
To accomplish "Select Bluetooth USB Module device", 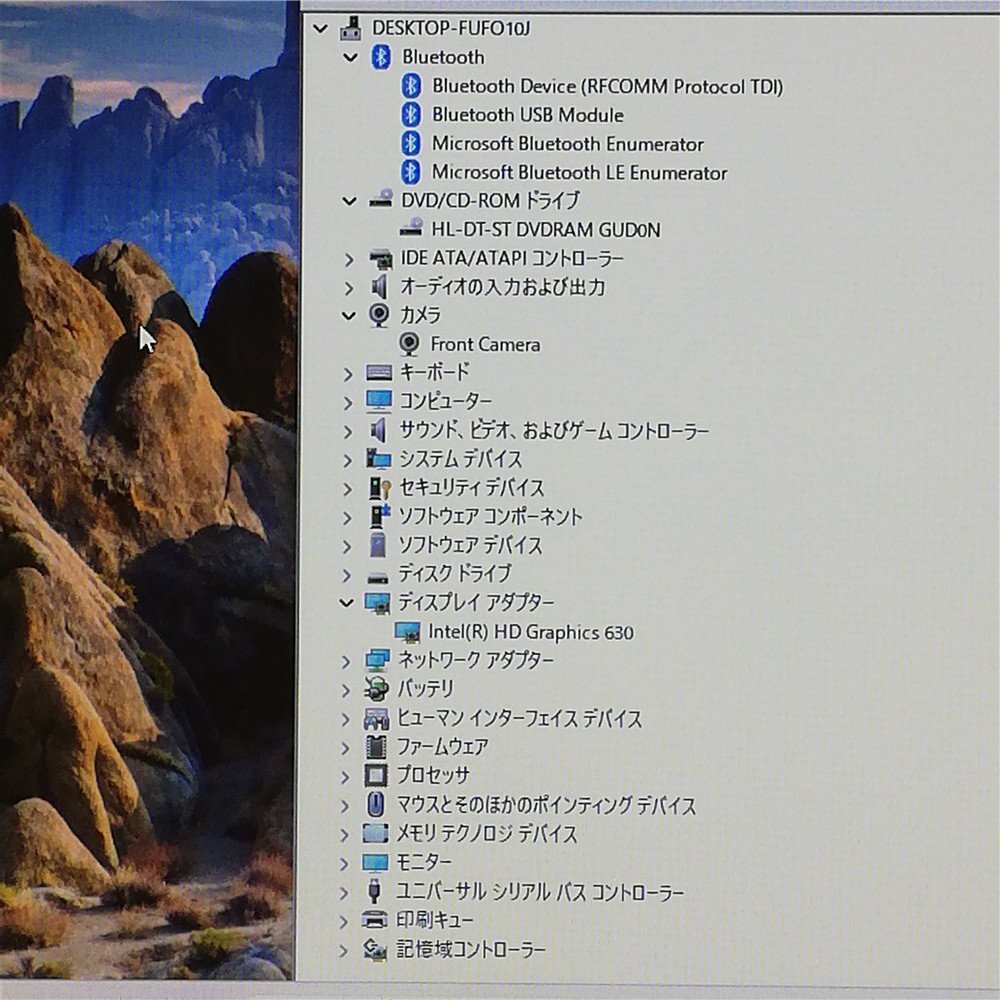I will pyautogui.click(x=528, y=115).
